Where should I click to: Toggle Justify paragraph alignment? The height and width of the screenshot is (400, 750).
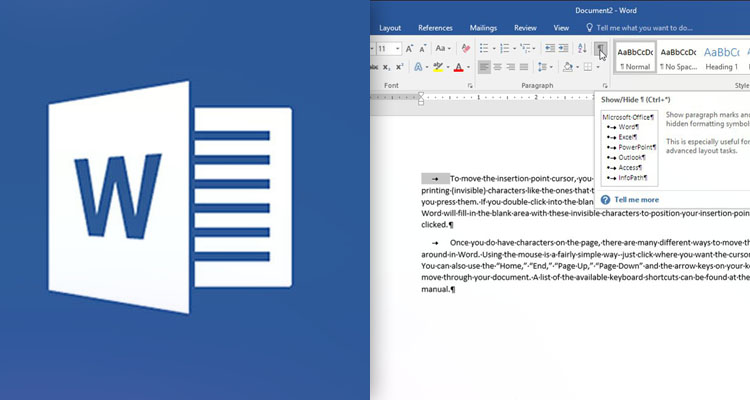[524, 67]
